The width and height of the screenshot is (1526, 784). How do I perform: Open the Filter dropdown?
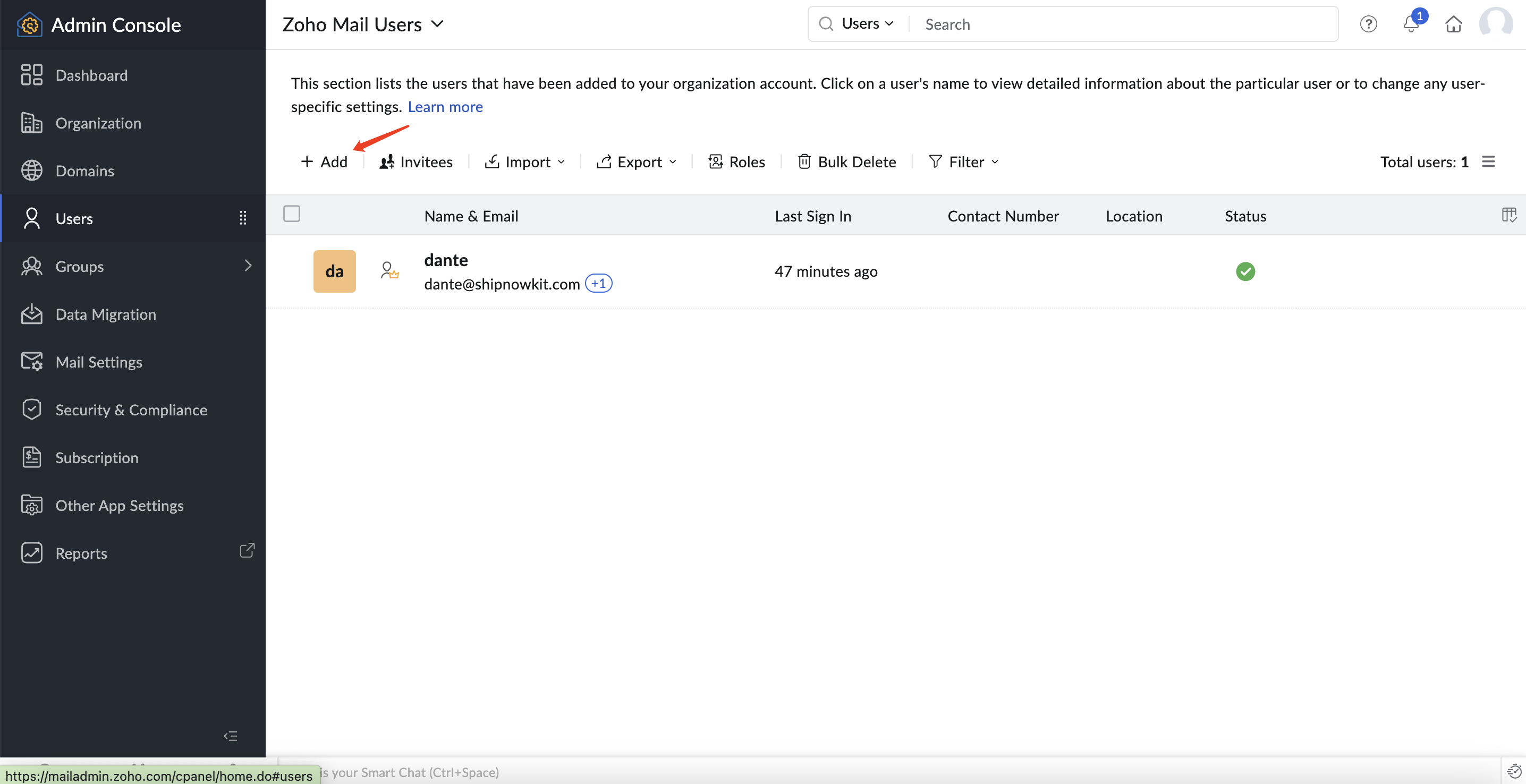(x=964, y=161)
